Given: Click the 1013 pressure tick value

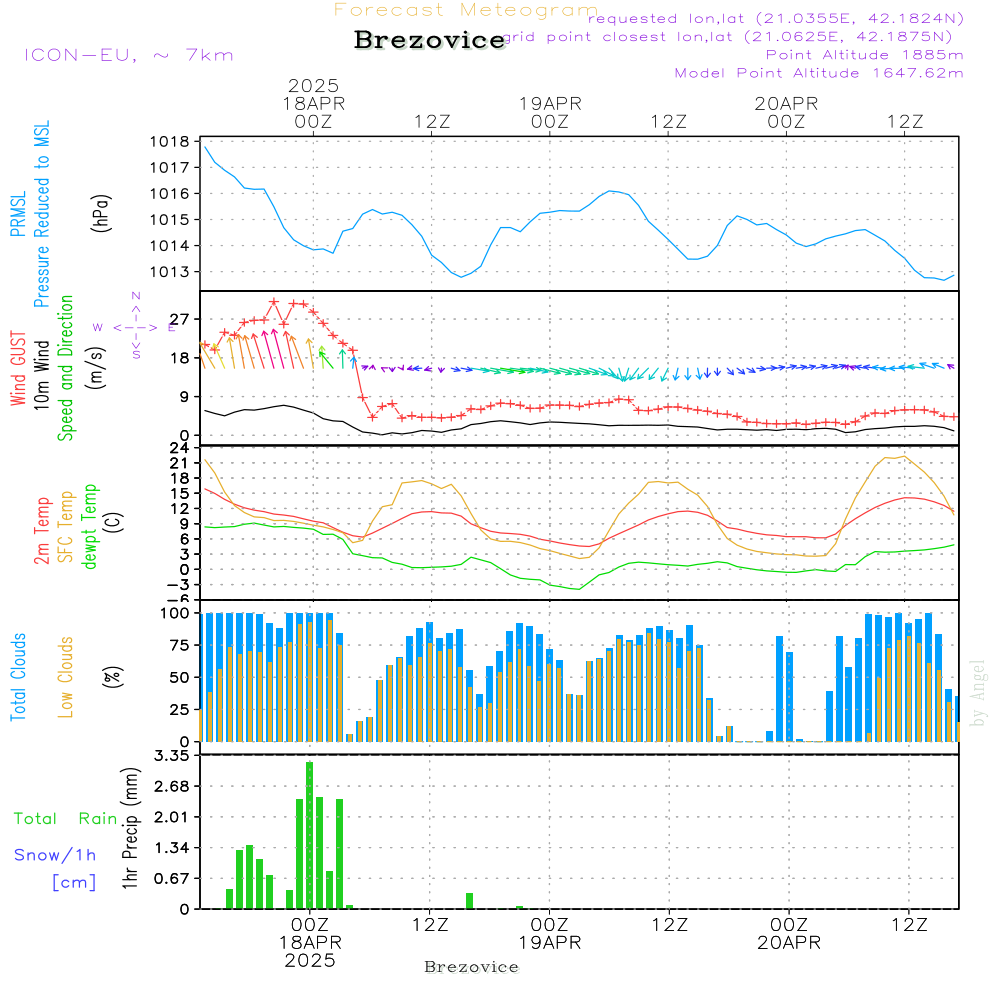Looking at the screenshot, I should [x=169, y=272].
